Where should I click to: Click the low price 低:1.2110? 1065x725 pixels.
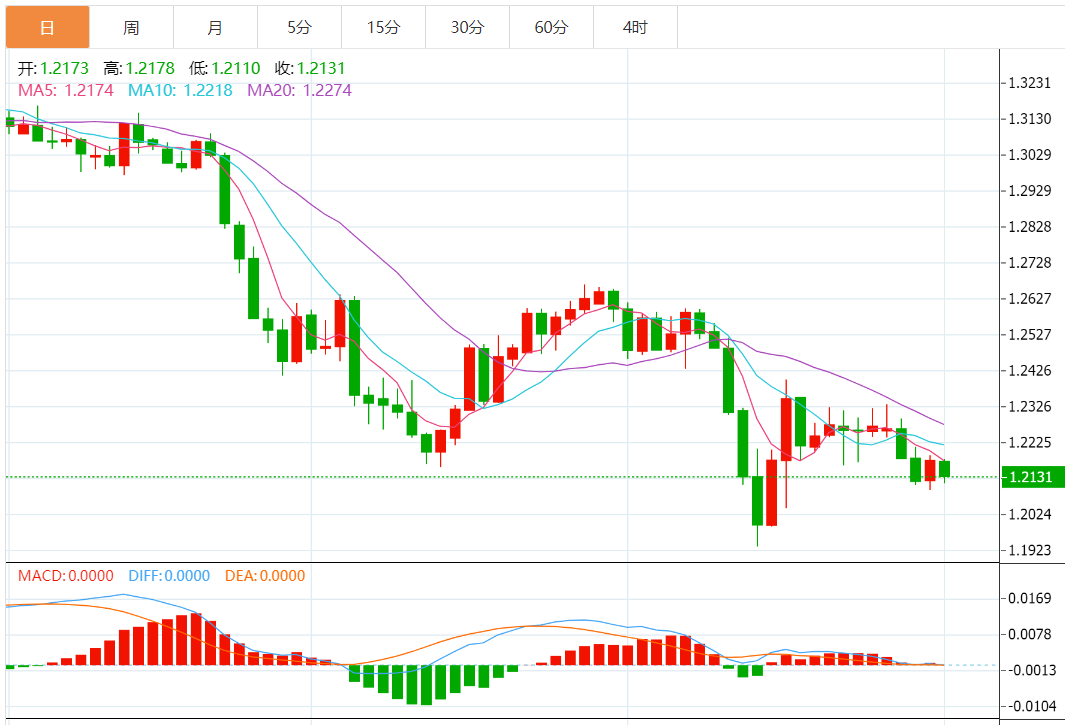click(x=225, y=68)
